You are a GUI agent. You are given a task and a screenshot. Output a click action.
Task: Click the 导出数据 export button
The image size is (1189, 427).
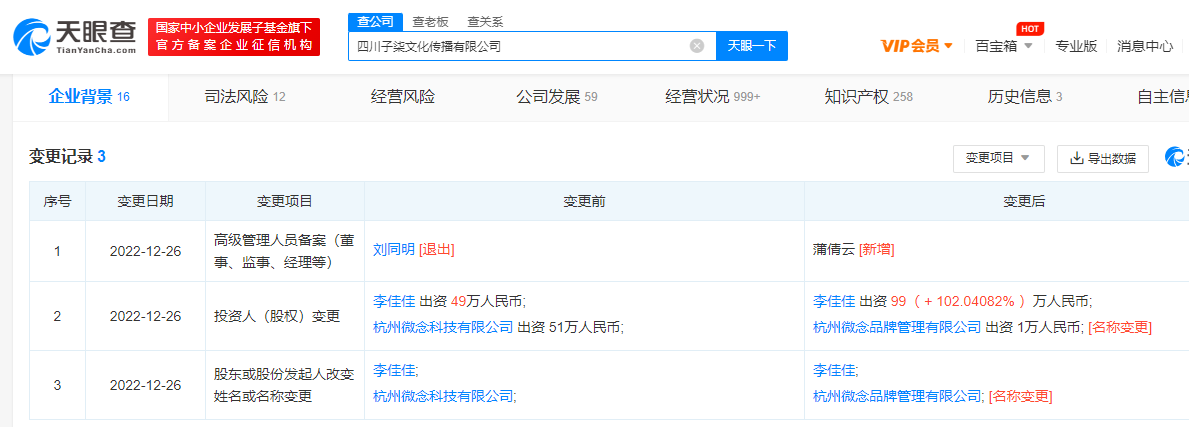click(1103, 159)
